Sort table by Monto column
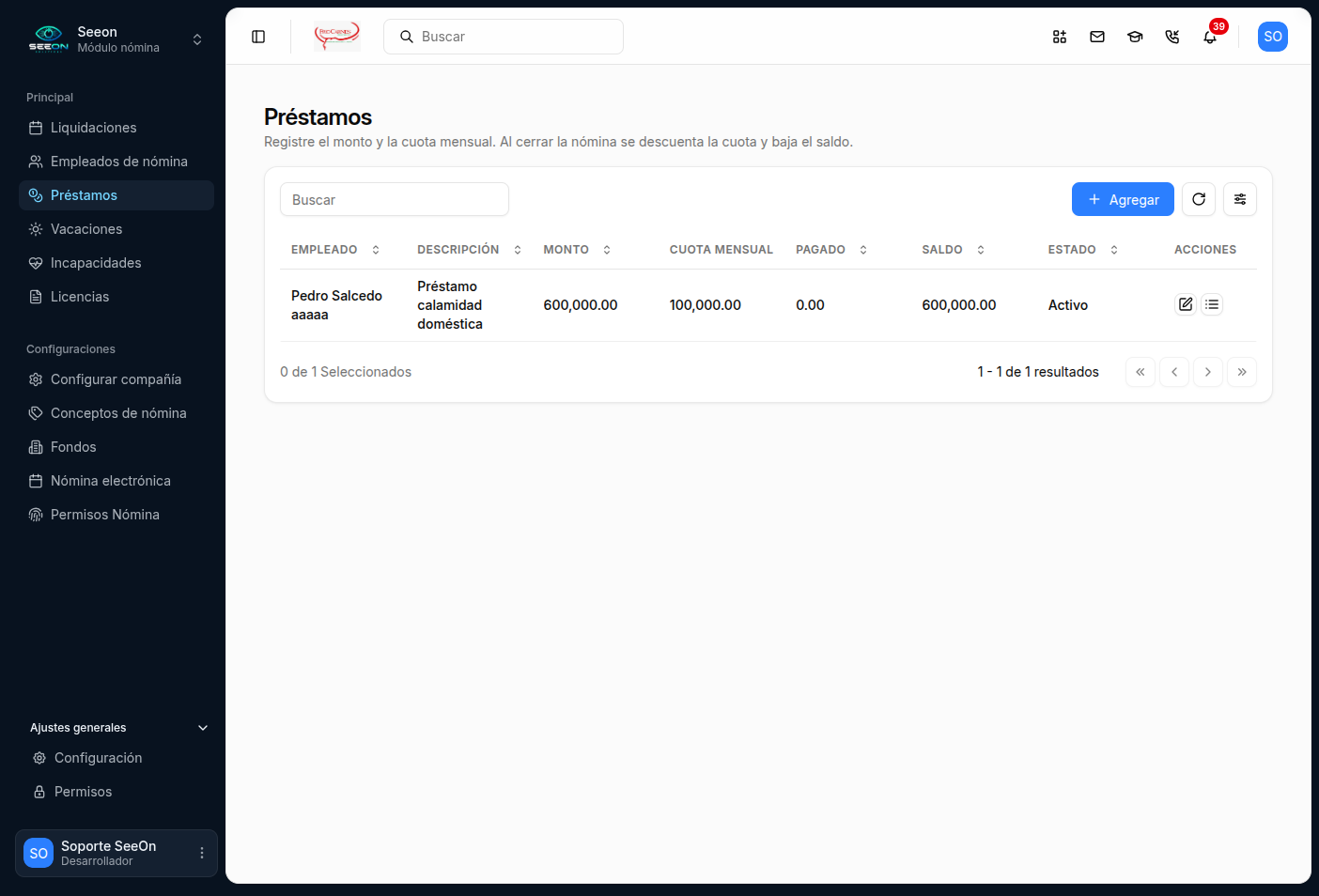The image size is (1319, 896). 578,250
